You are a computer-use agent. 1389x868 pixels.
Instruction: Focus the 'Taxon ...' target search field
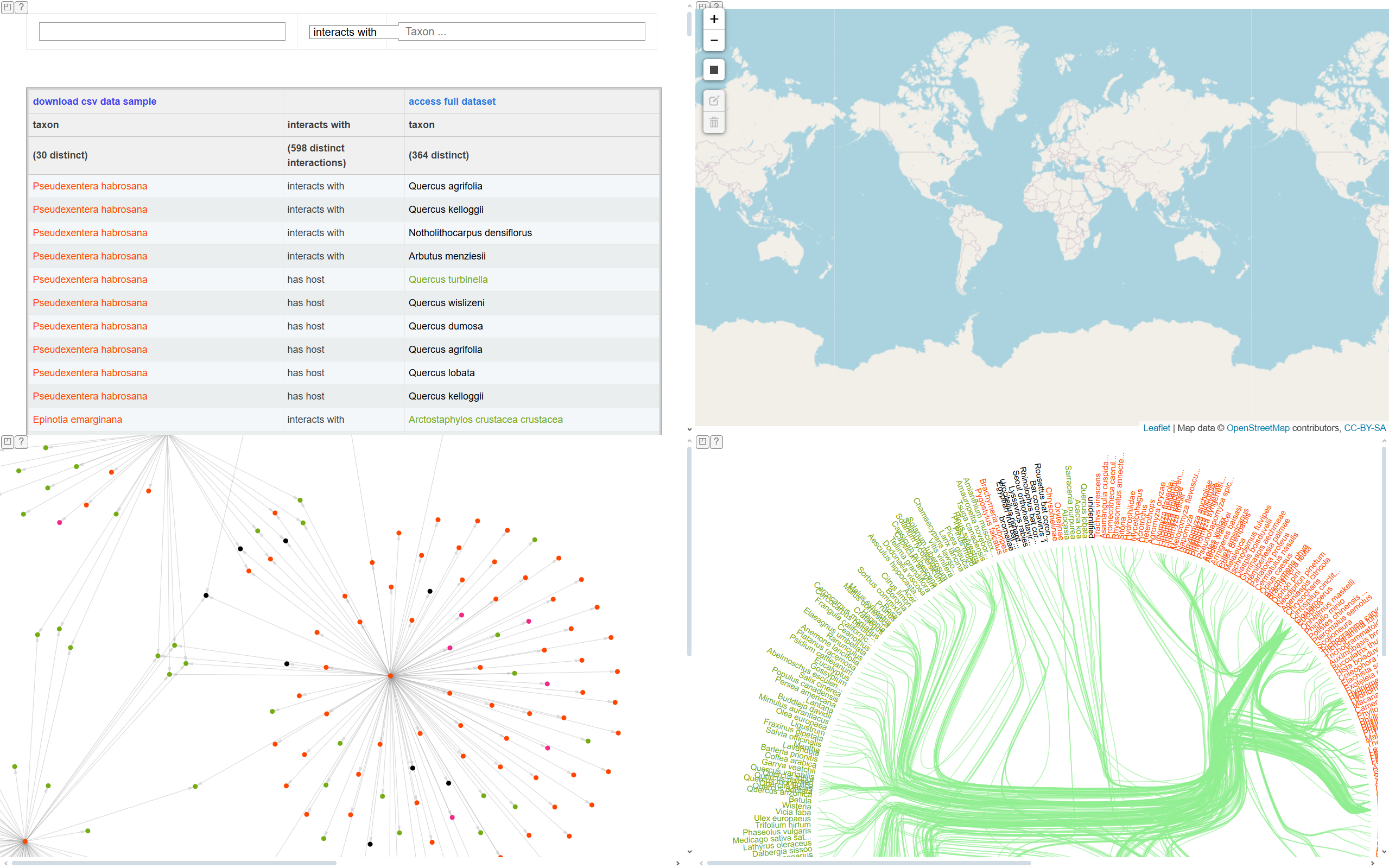click(522, 31)
